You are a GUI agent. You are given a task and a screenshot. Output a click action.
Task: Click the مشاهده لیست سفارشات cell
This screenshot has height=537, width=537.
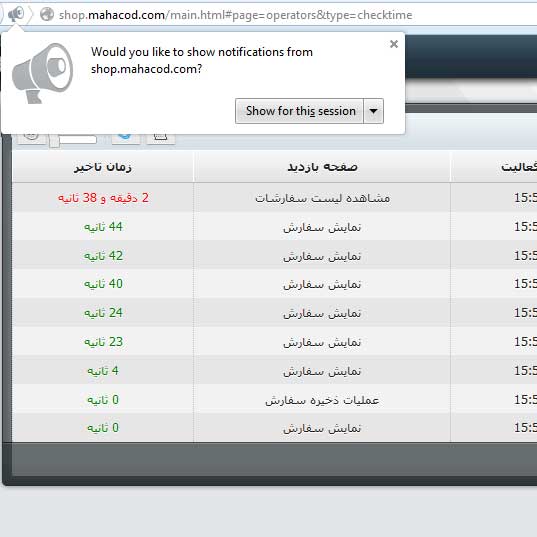pyautogui.click(x=322, y=198)
